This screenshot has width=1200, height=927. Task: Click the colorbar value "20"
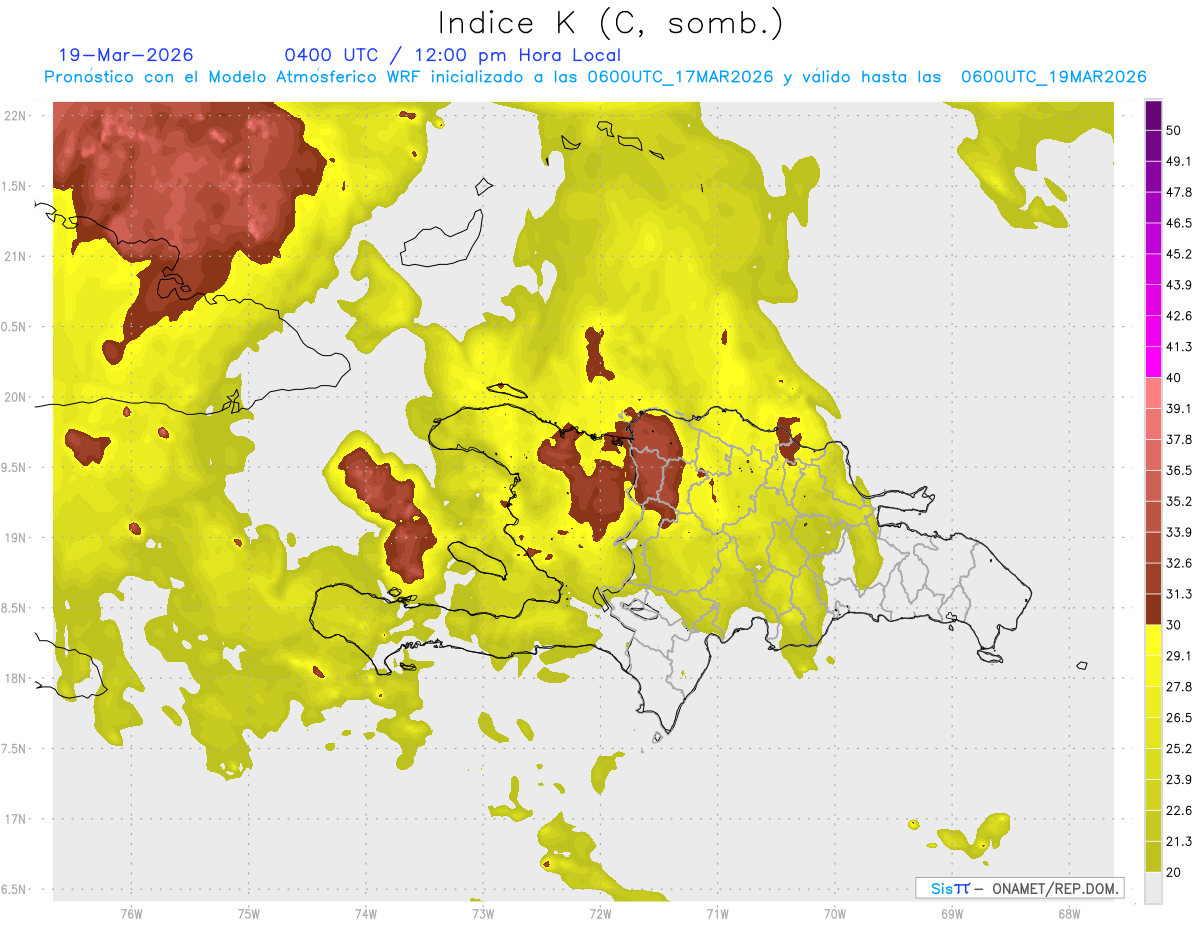click(1174, 873)
